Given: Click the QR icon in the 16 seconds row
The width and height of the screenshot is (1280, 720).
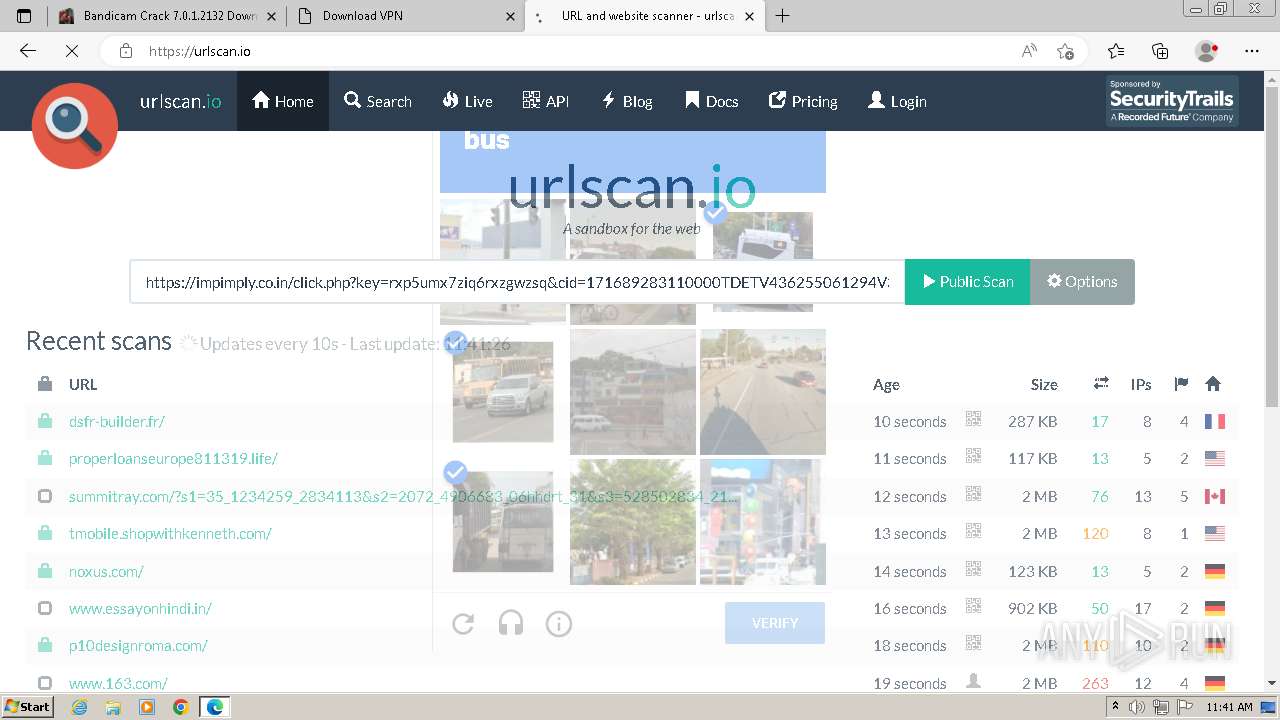Looking at the screenshot, I should [x=973, y=607].
